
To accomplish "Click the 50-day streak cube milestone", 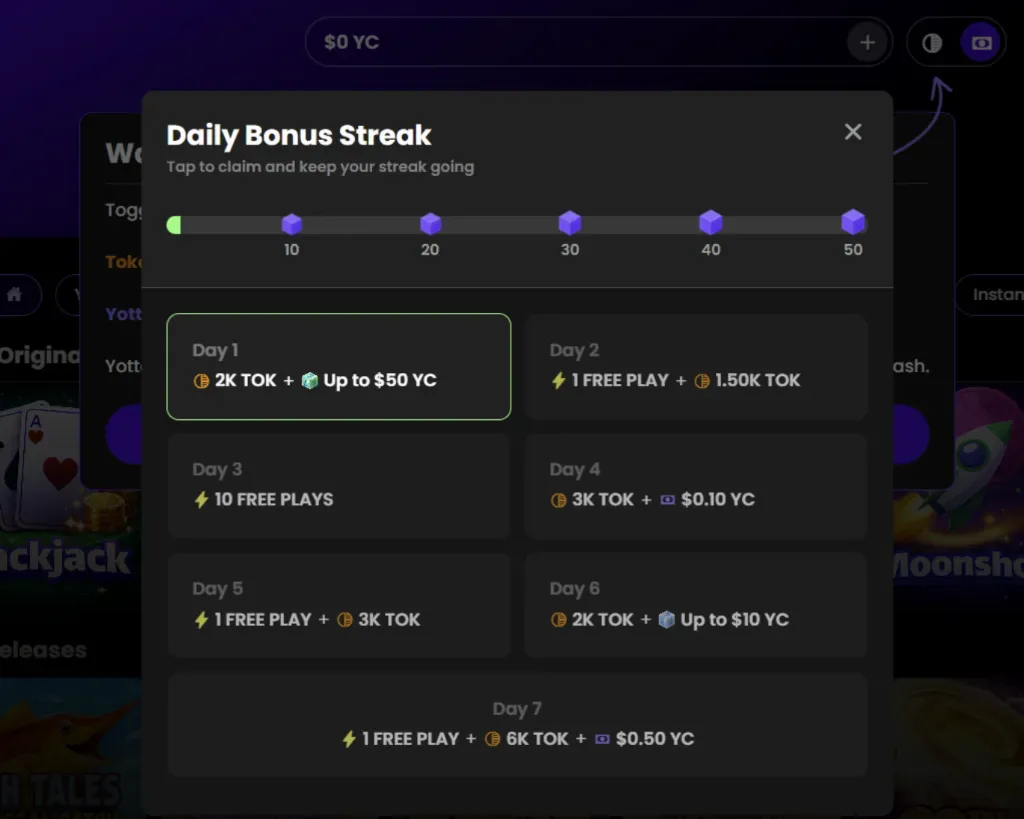I will pyautogui.click(x=852, y=222).
